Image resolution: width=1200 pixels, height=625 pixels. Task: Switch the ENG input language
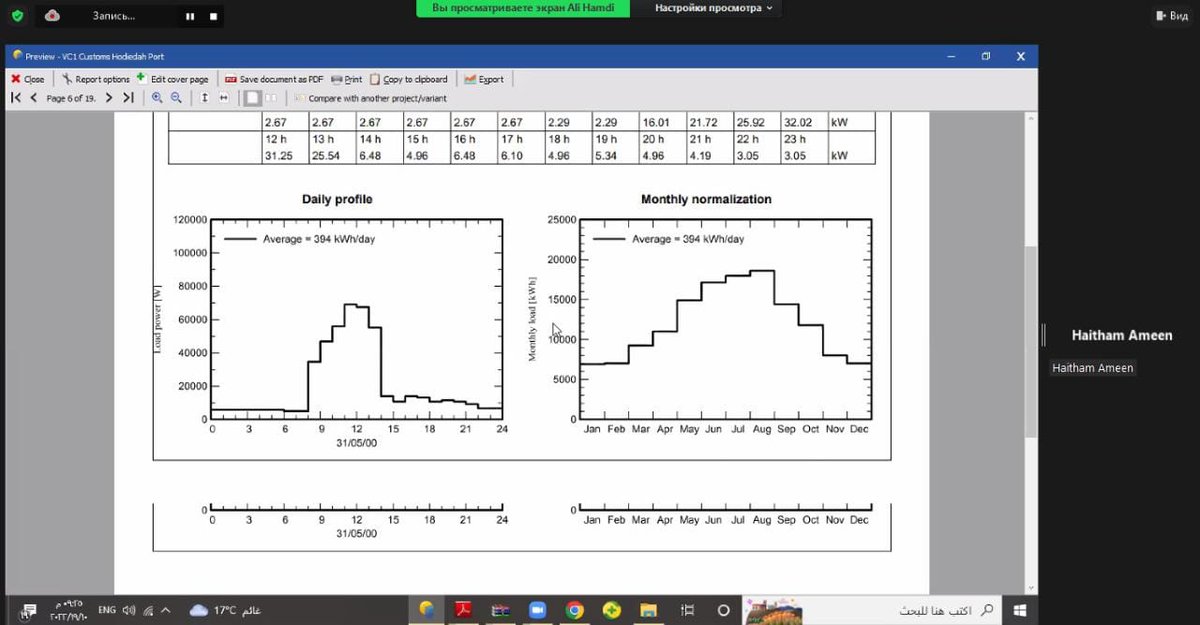pos(107,610)
